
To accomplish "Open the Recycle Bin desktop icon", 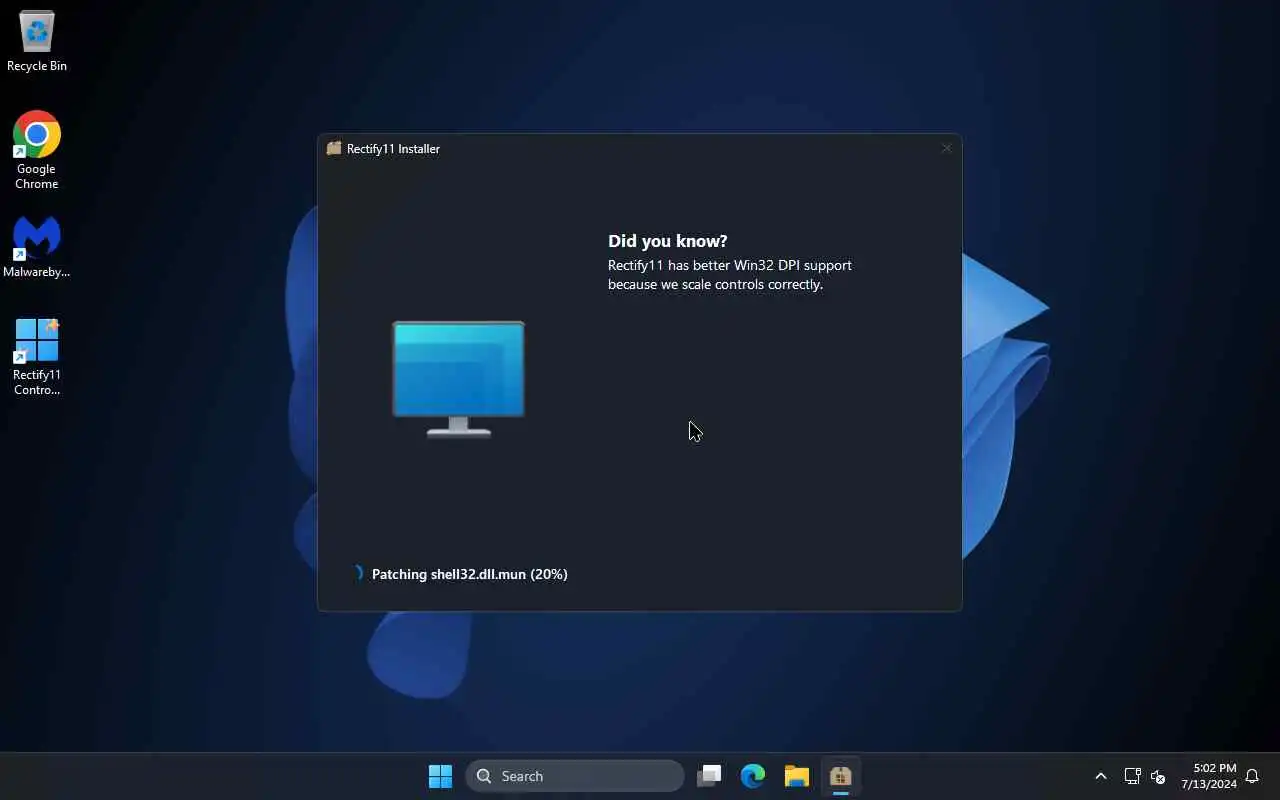I will [x=37, y=42].
